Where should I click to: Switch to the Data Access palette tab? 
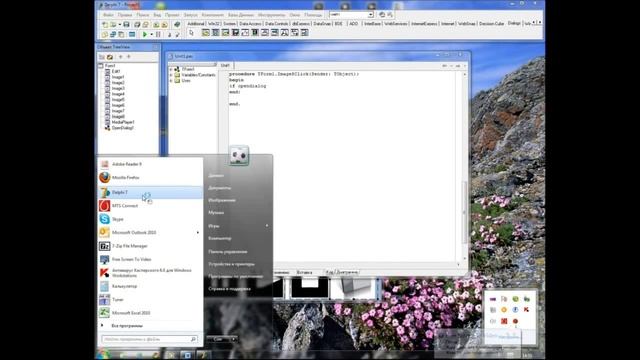point(250,24)
